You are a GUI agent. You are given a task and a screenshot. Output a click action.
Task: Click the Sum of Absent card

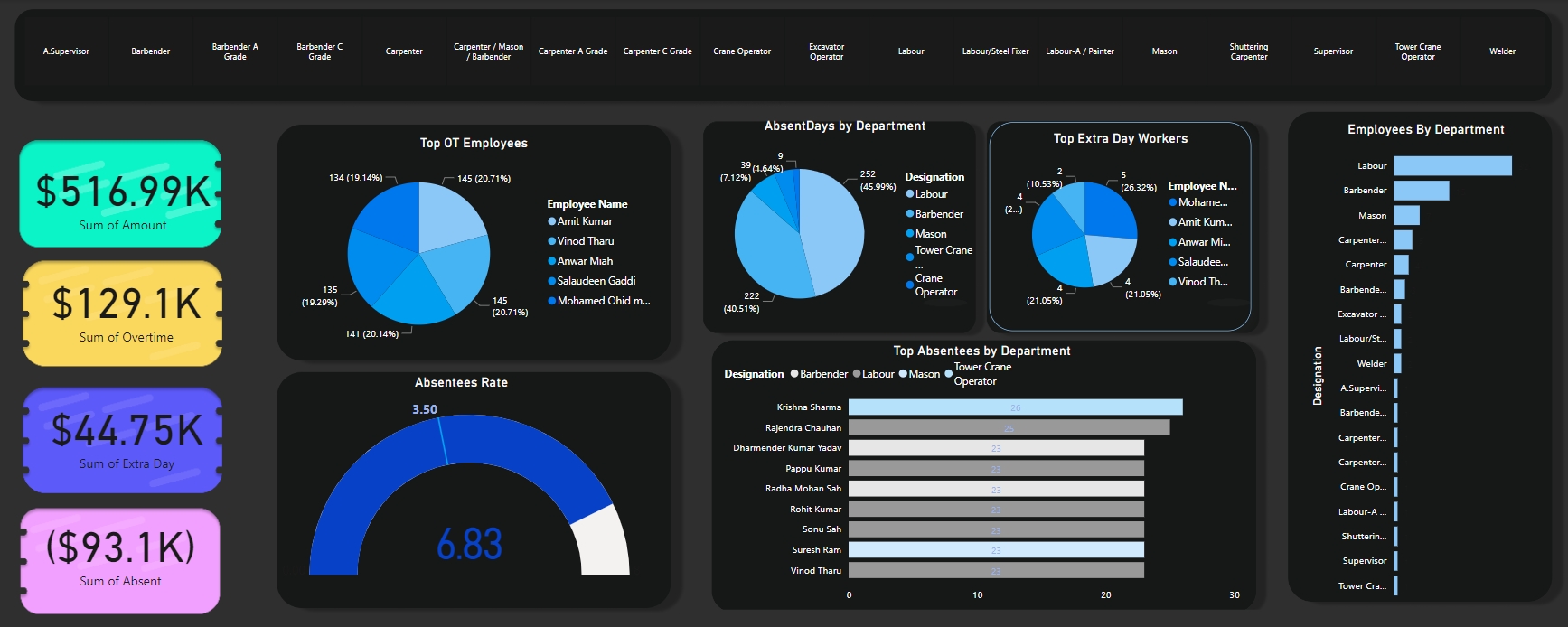point(120,560)
